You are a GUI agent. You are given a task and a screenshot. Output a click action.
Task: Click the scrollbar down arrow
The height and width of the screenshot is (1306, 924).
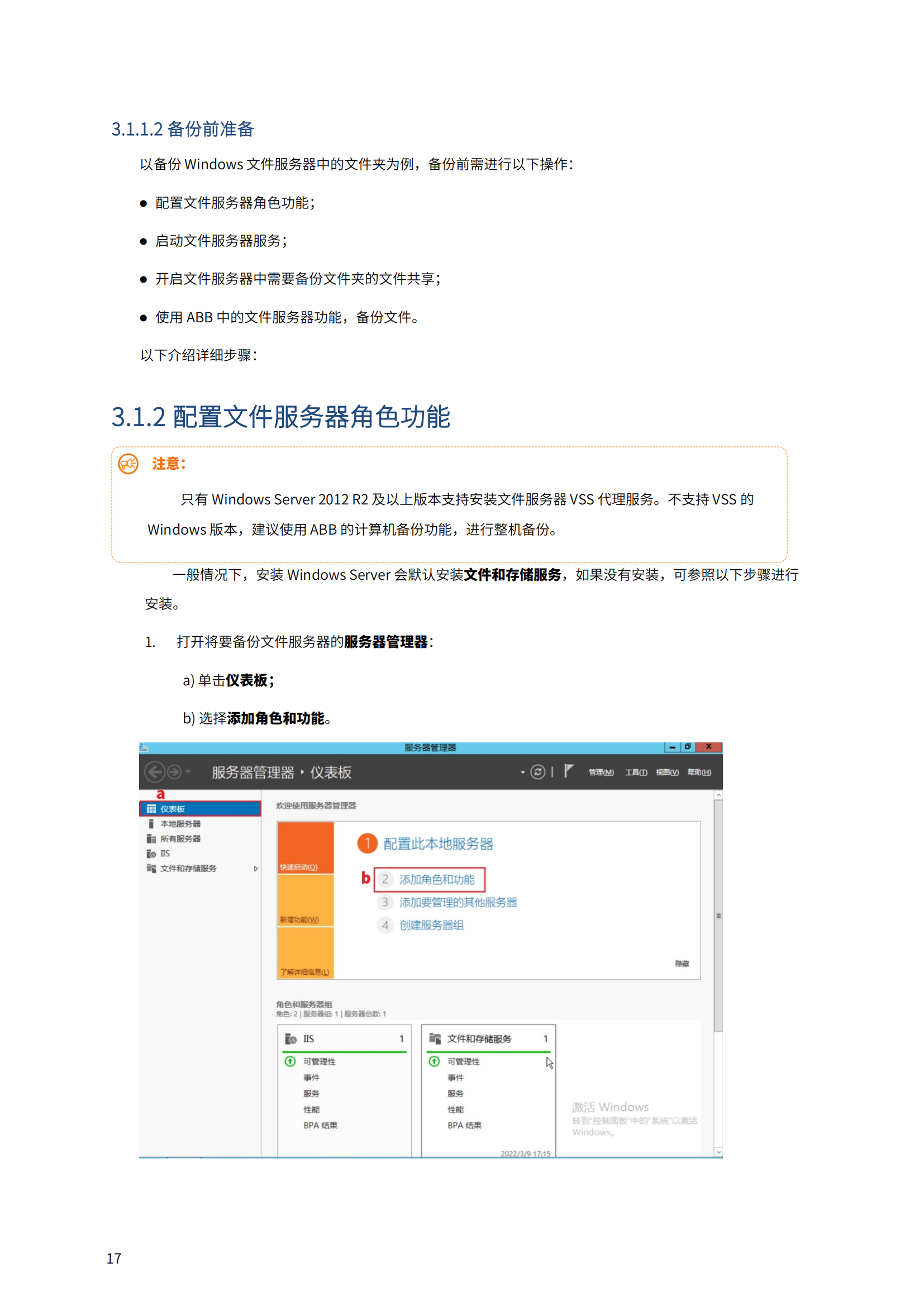718,1152
